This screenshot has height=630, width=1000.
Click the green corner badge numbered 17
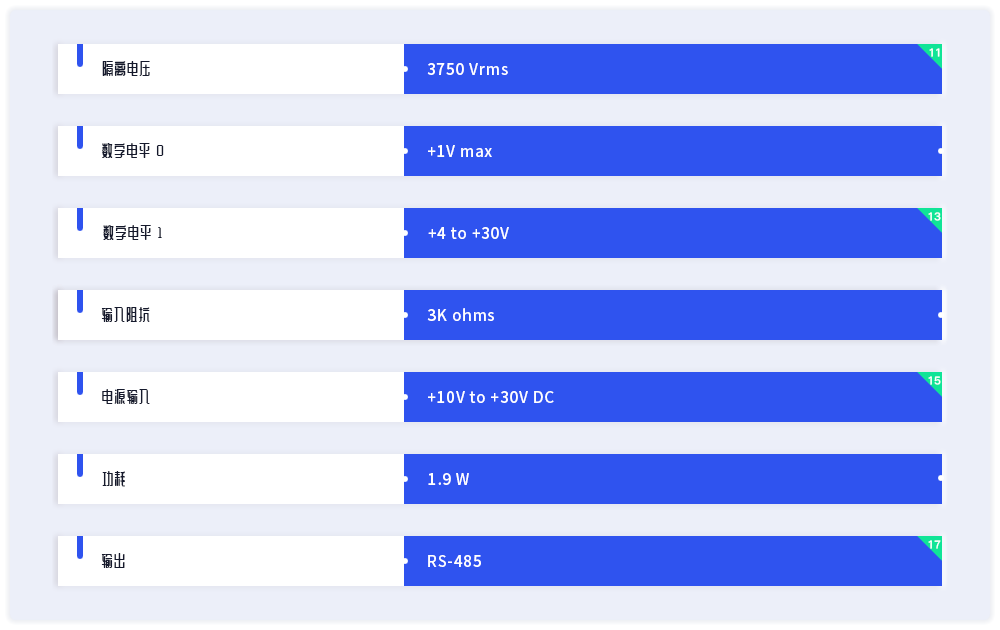click(934, 544)
